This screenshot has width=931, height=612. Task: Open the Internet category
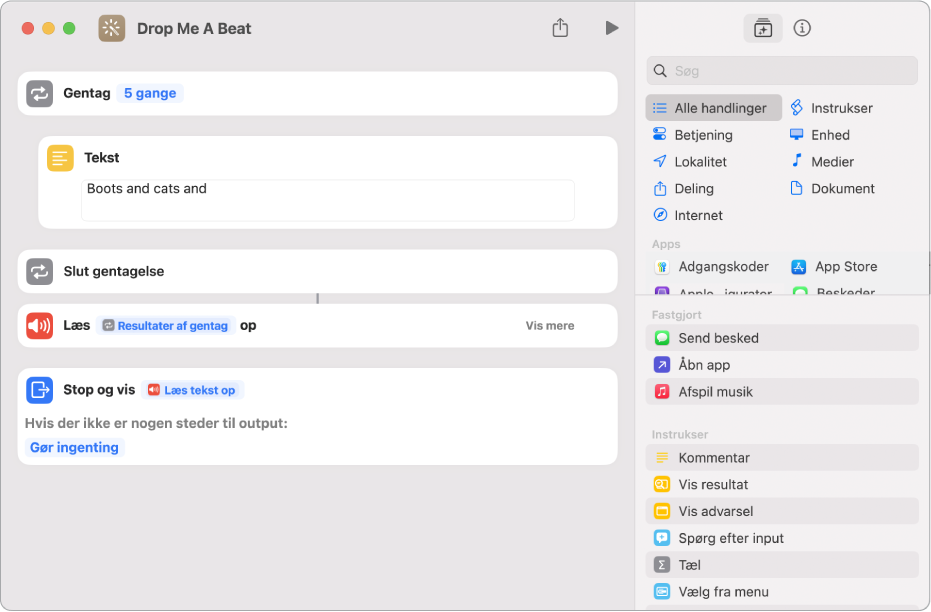pos(688,215)
